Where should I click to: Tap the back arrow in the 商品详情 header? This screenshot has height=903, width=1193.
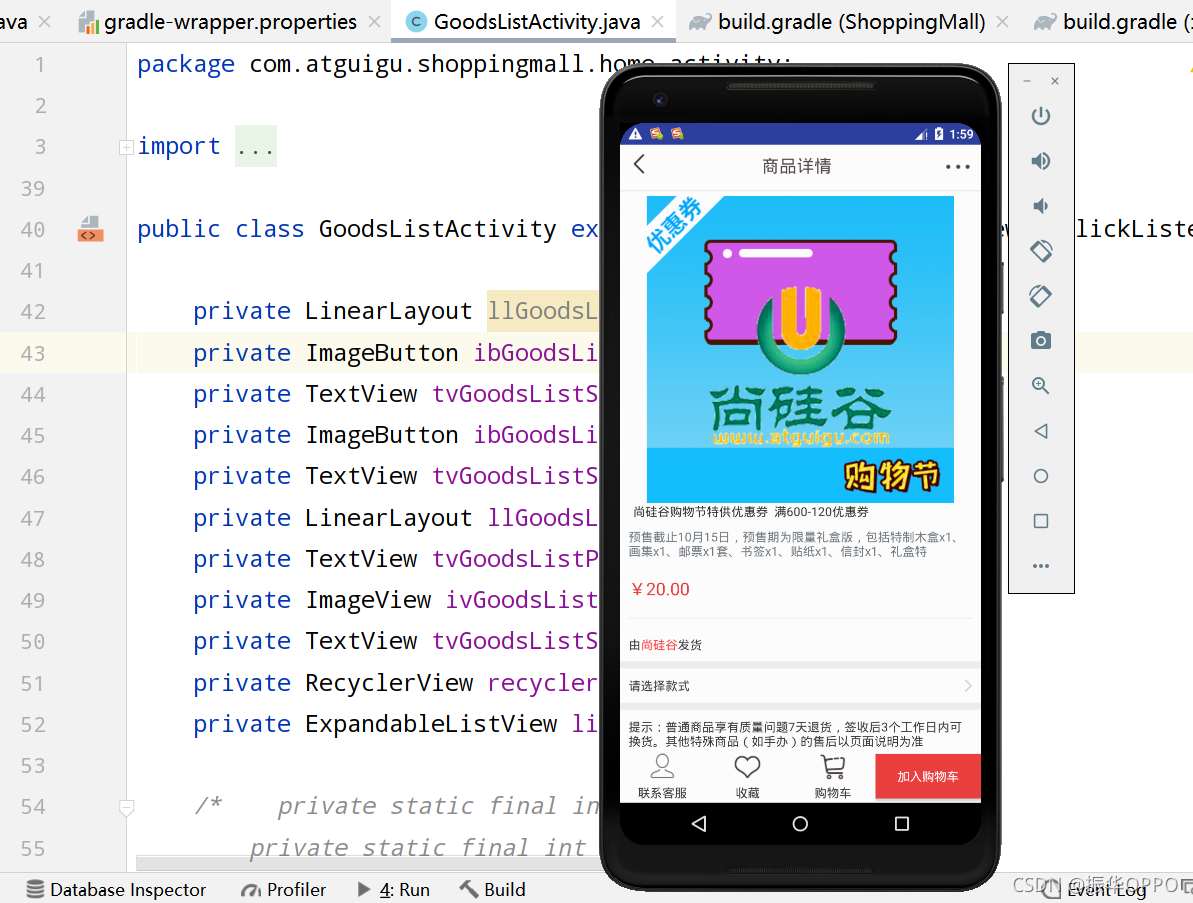tap(639, 164)
